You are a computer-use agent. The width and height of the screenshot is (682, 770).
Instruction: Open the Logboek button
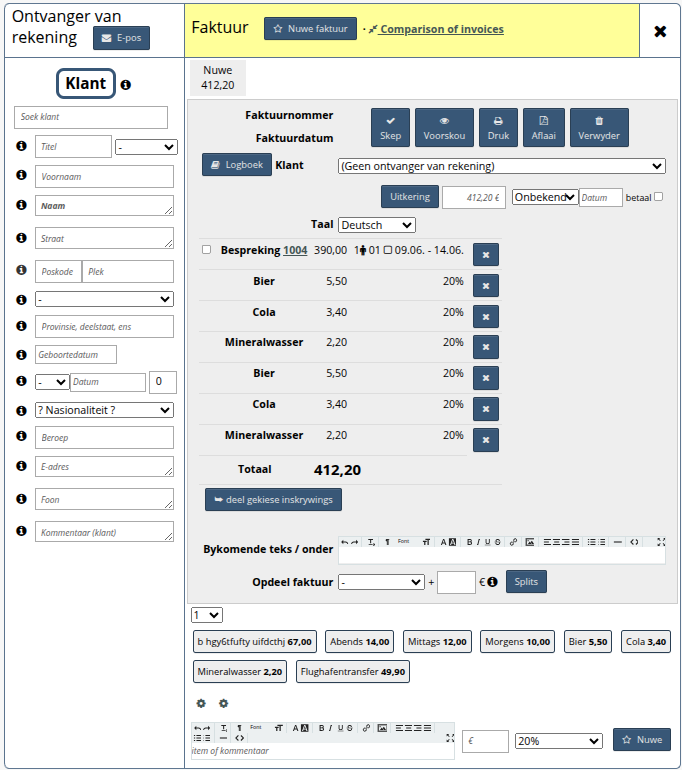237,165
